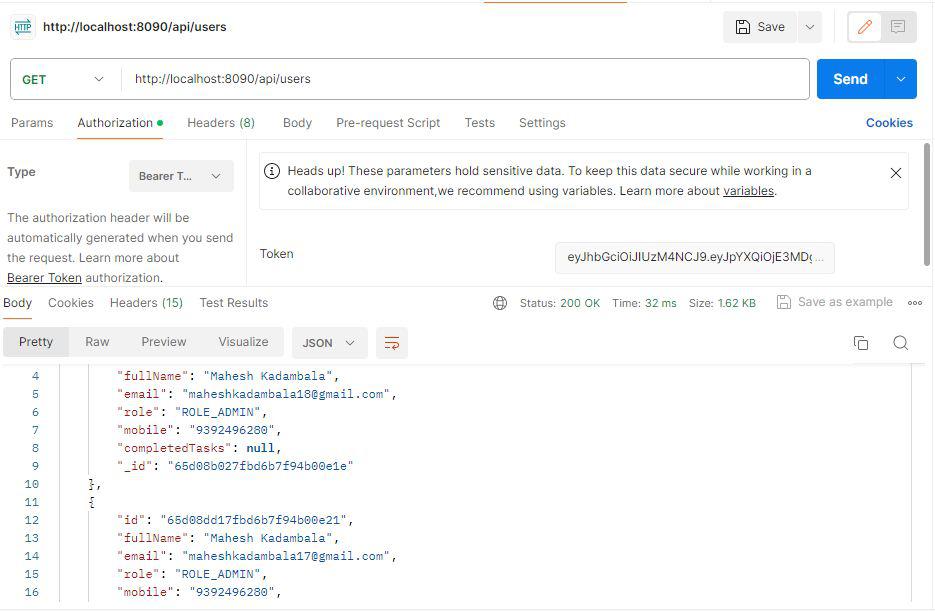Open search in response with magnifier icon
935x611 pixels.
900,342
